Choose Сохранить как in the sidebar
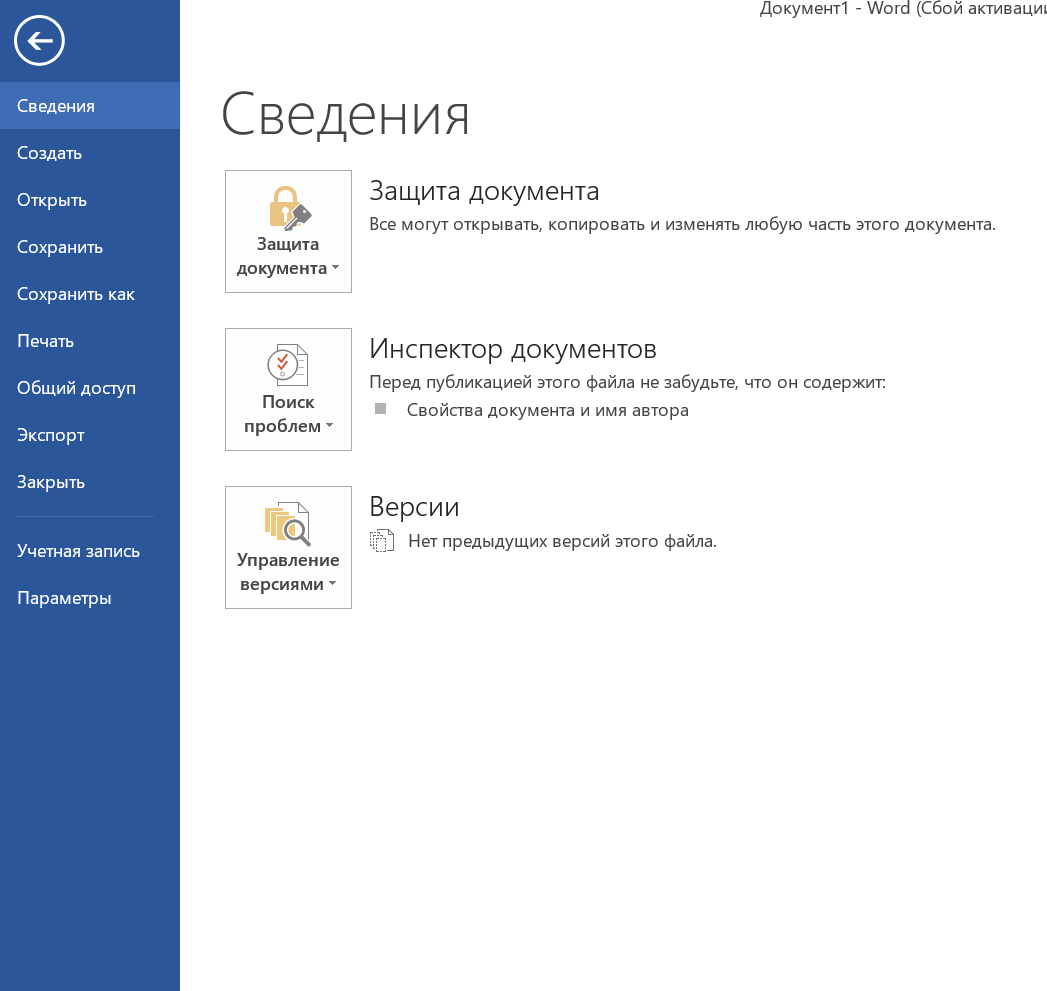Viewport: 1047px width, 991px height. click(x=89, y=294)
